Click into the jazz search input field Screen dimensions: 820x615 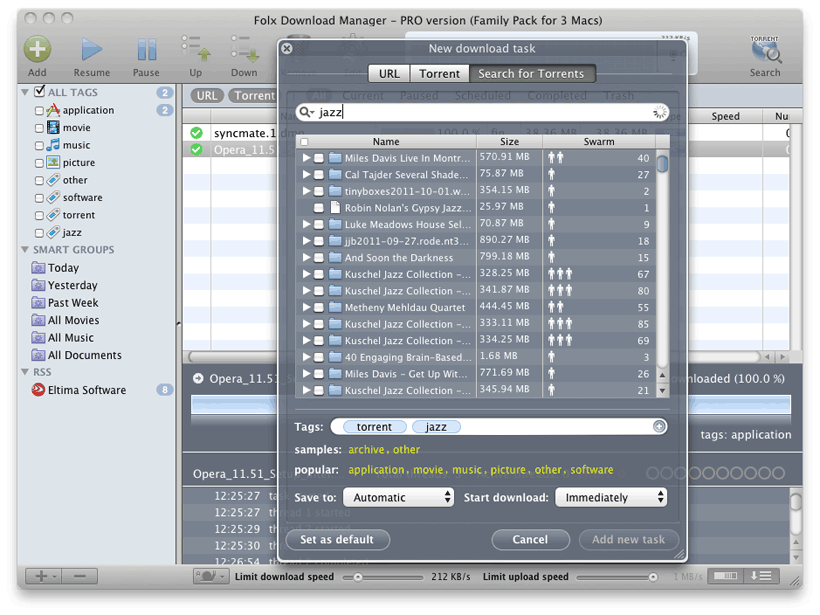click(x=484, y=112)
